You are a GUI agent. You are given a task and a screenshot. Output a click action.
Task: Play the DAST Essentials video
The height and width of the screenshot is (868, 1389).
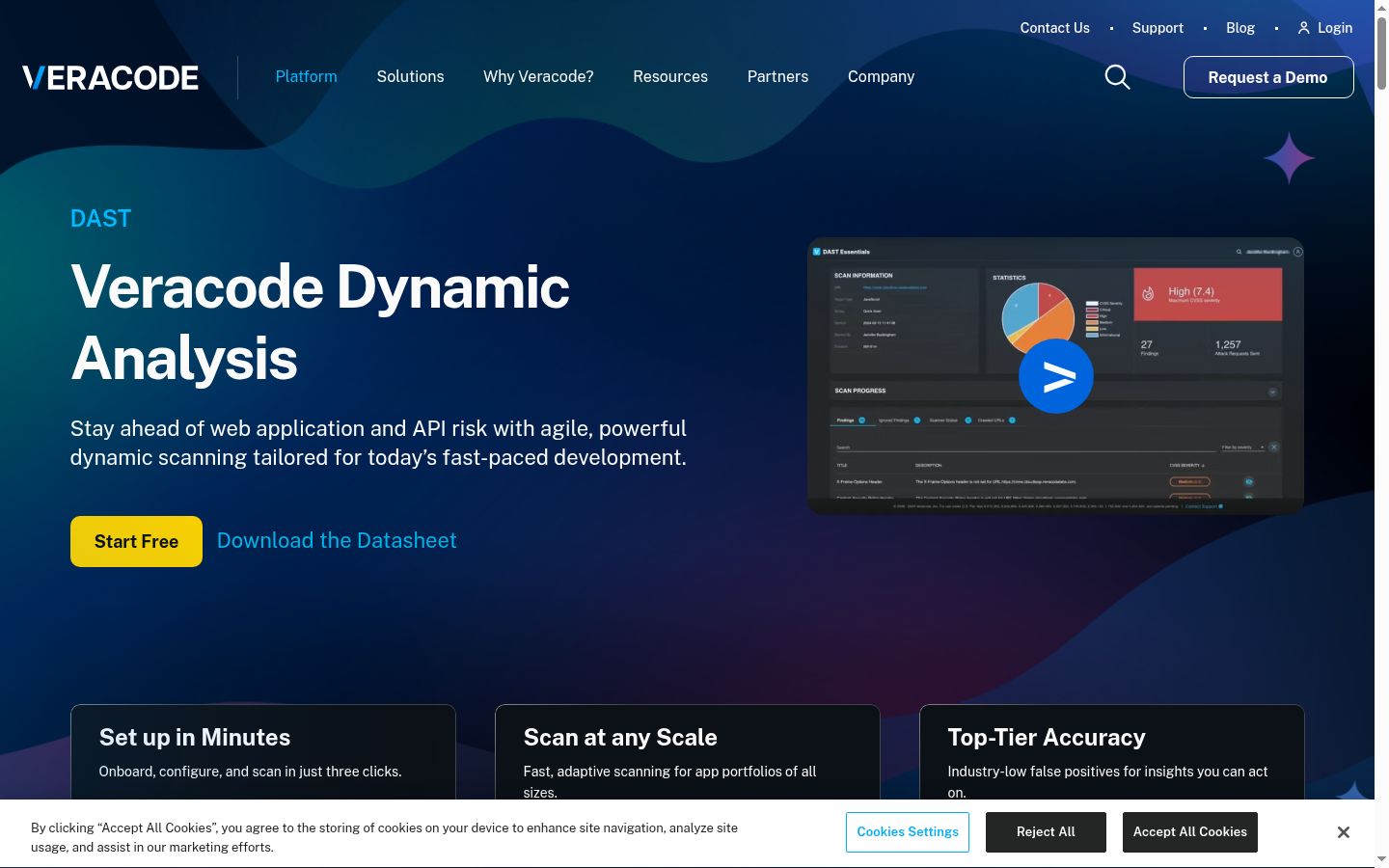pyautogui.click(x=1056, y=376)
